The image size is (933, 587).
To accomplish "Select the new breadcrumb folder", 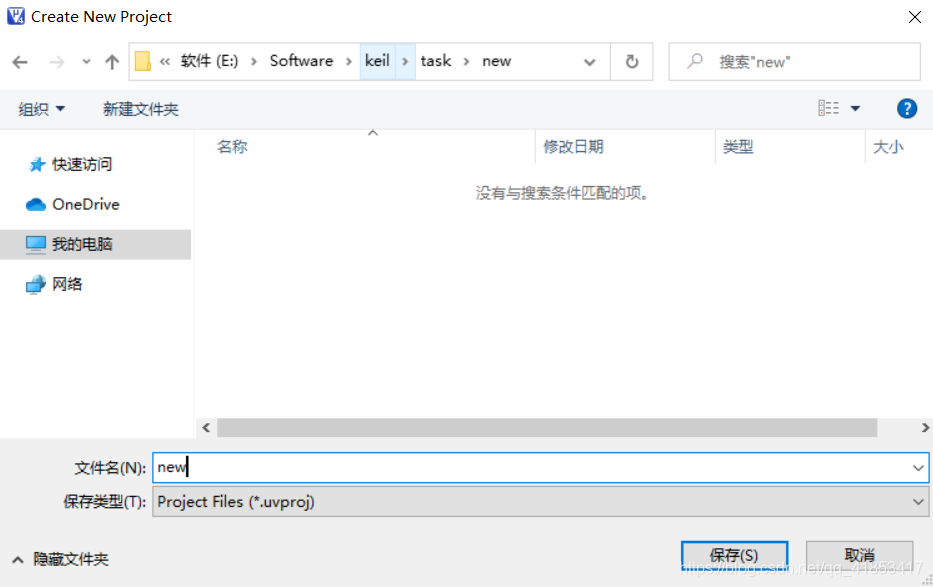I will coord(496,61).
